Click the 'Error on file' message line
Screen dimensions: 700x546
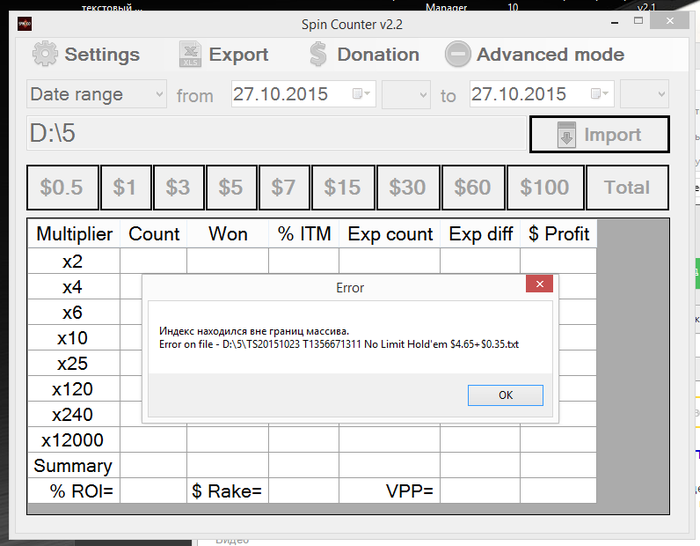pyautogui.click(x=339, y=344)
